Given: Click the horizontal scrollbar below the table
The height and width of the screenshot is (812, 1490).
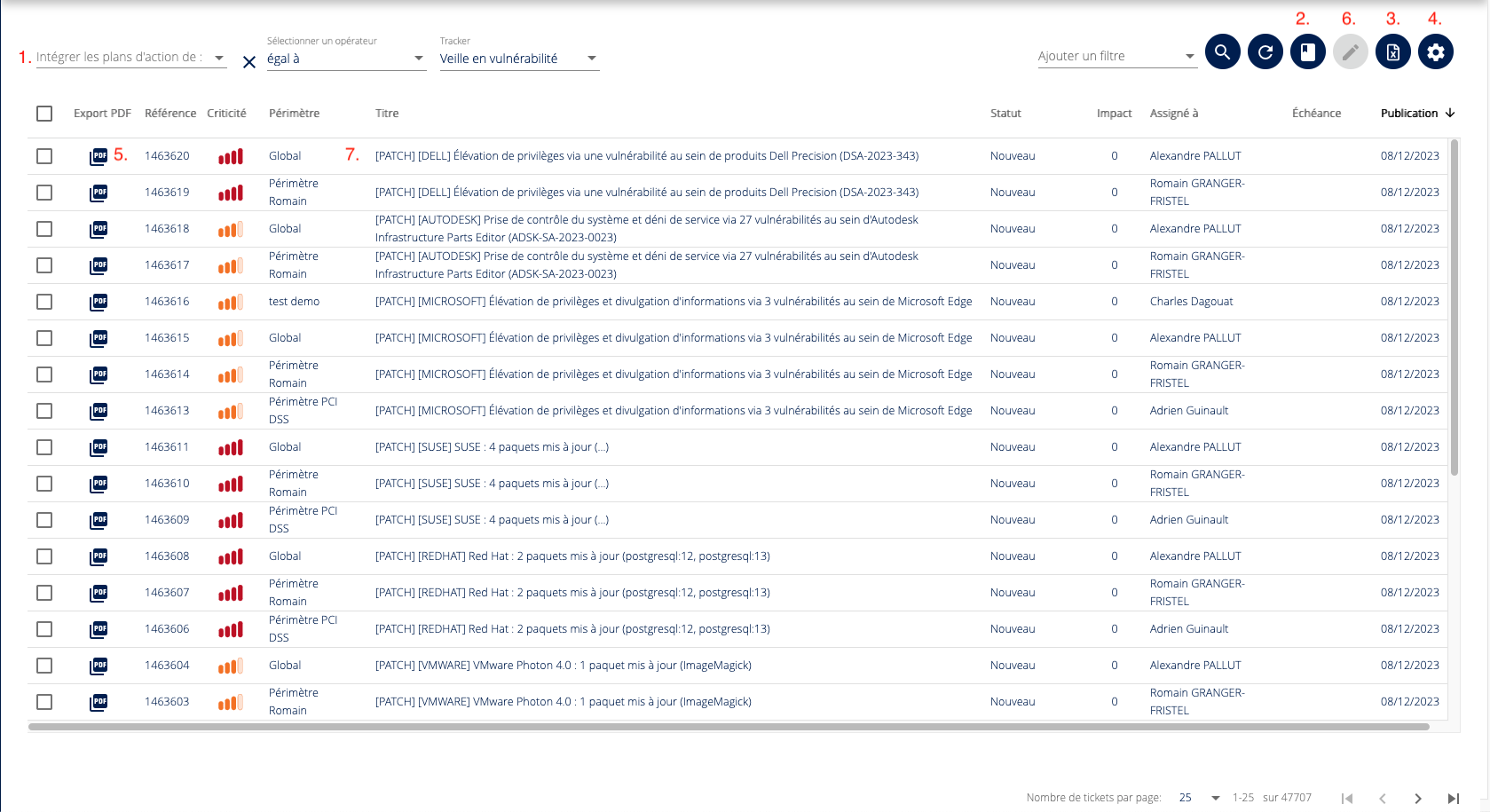Looking at the screenshot, I should [x=728, y=727].
